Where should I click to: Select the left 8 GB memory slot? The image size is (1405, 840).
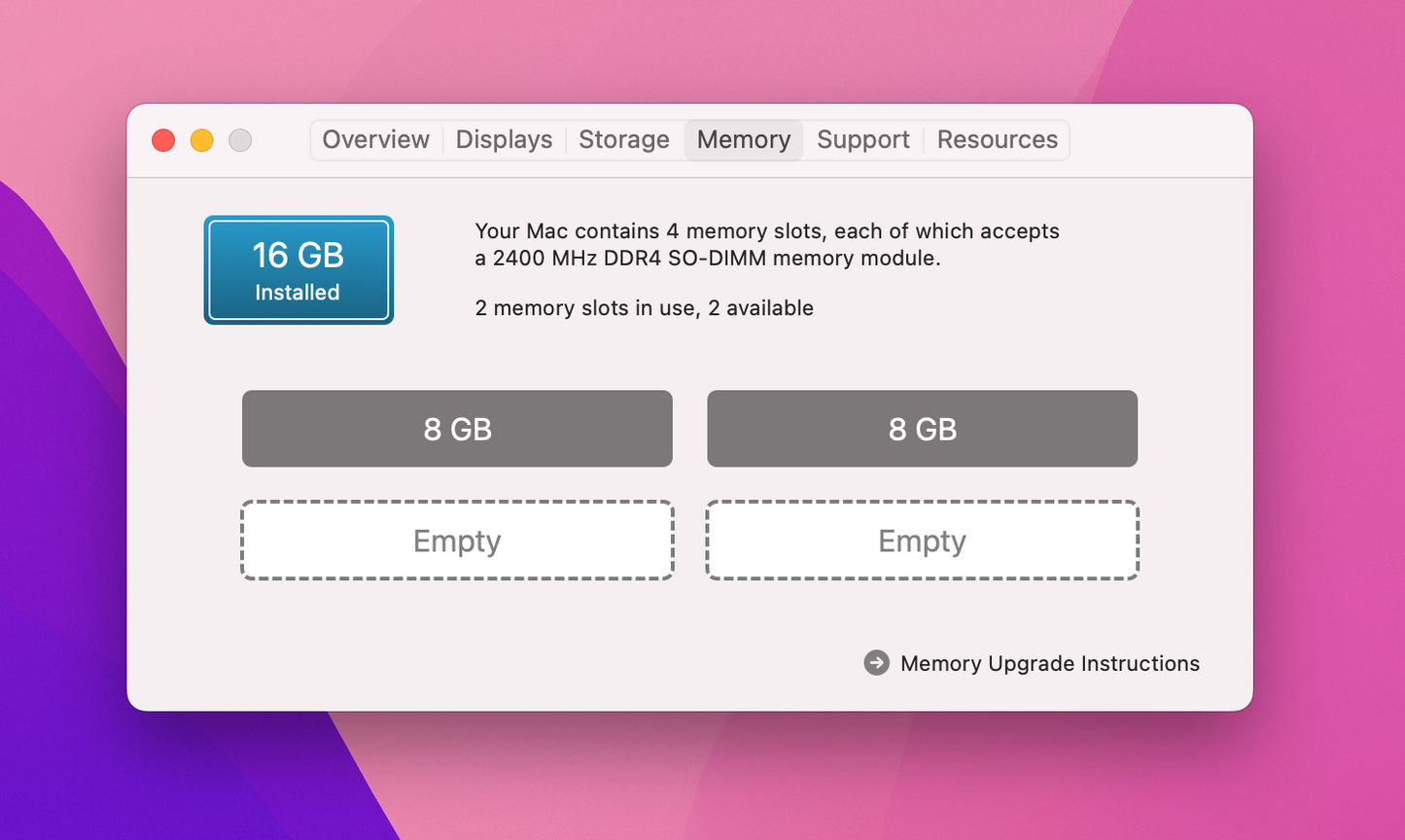coord(457,429)
